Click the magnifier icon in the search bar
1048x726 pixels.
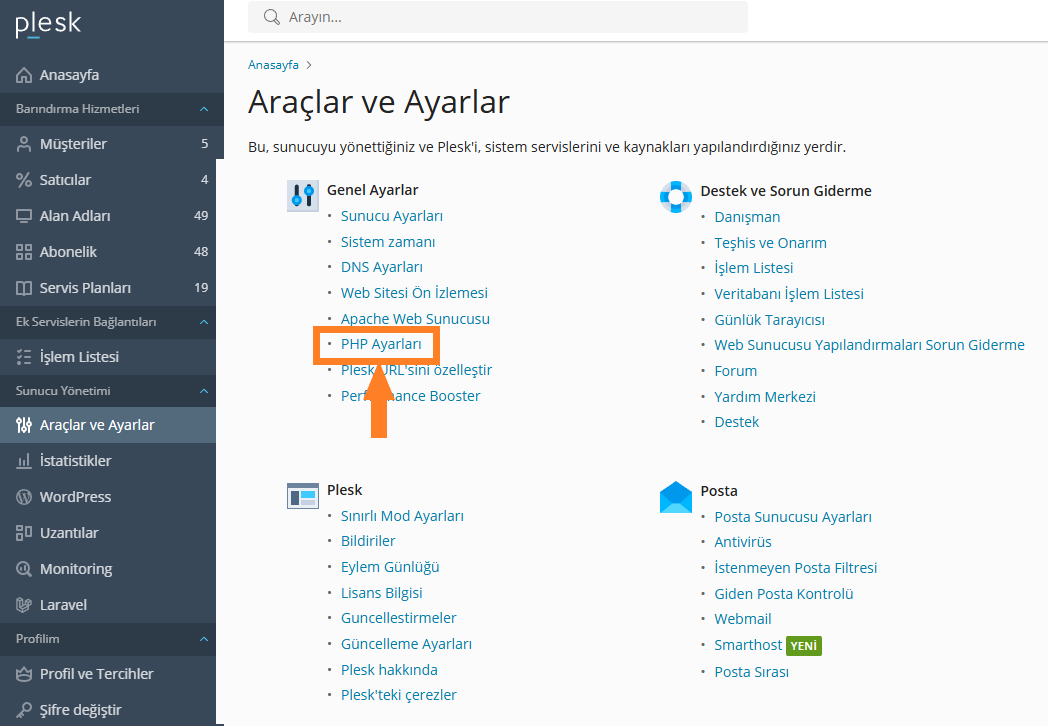point(270,17)
